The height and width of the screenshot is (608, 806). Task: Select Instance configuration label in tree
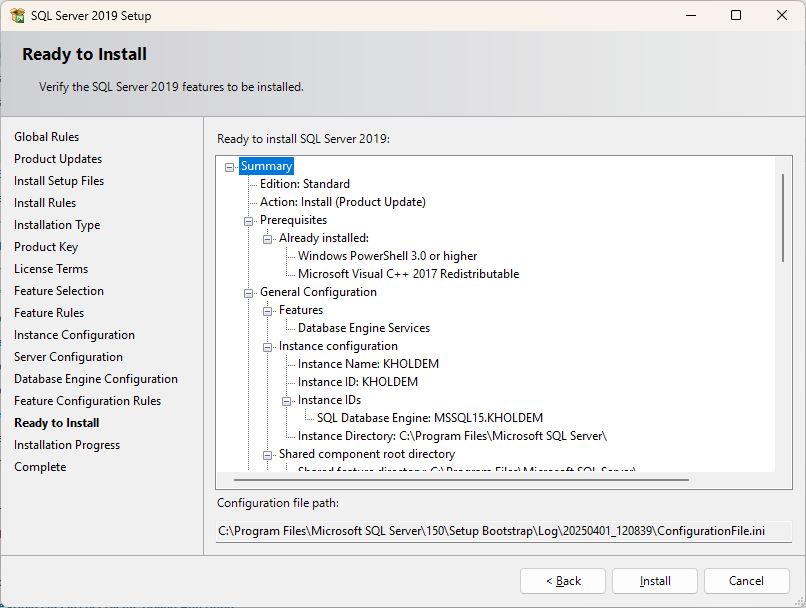(x=338, y=346)
